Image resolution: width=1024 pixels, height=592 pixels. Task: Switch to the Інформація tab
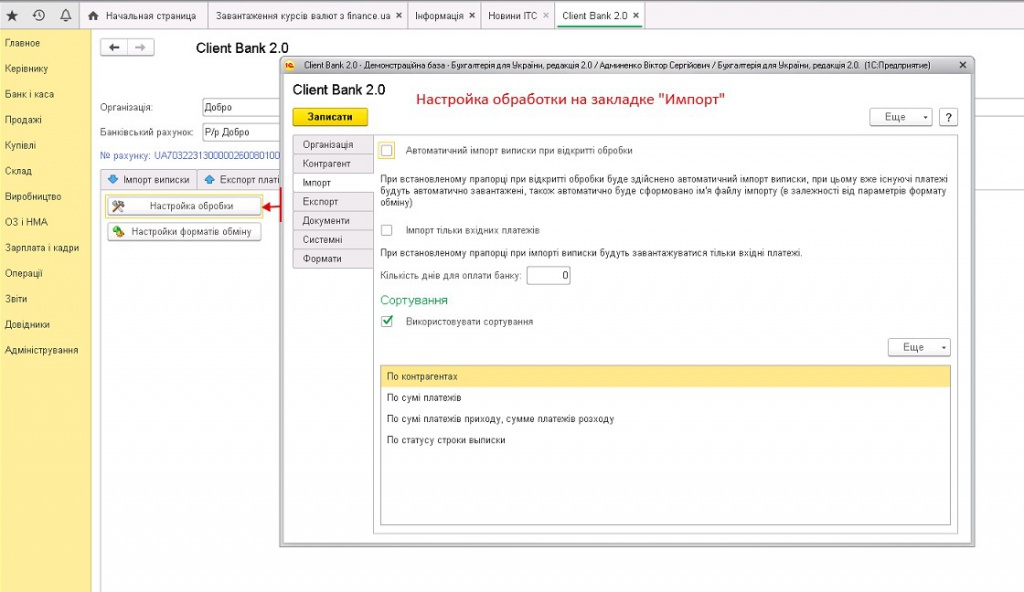tap(443, 16)
